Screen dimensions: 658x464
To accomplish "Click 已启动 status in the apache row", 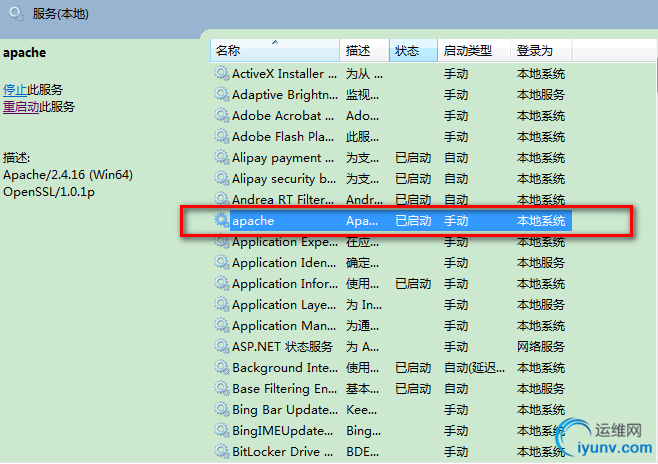I will click(413, 221).
